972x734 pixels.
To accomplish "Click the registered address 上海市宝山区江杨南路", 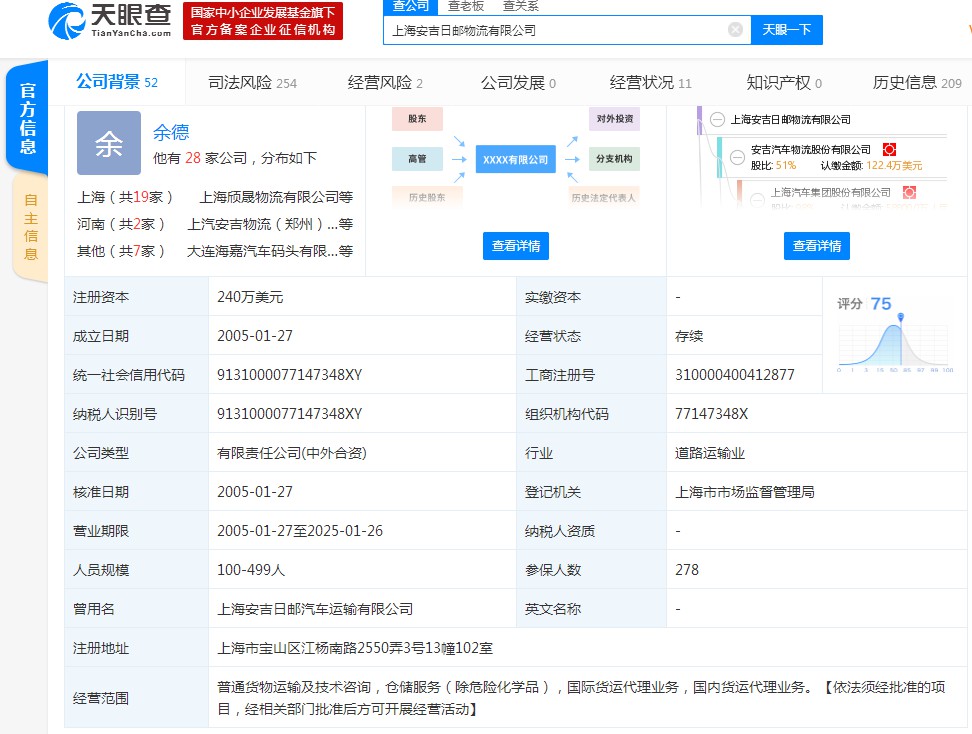I will [355, 648].
